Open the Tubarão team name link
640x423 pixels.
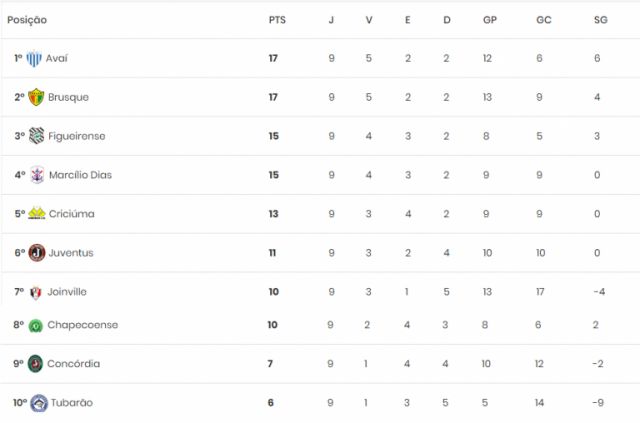(71, 403)
